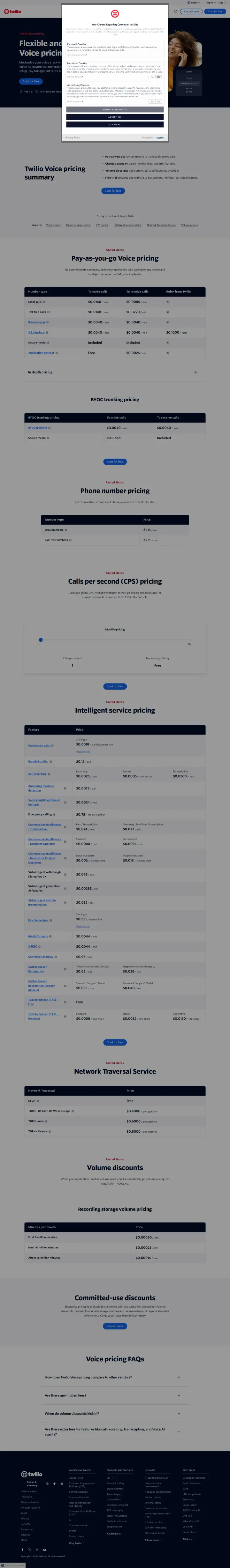This screenshot has height=1568, width=230.
Task: Click Decline All in cookie dialog
Action: tap(115, 124)
